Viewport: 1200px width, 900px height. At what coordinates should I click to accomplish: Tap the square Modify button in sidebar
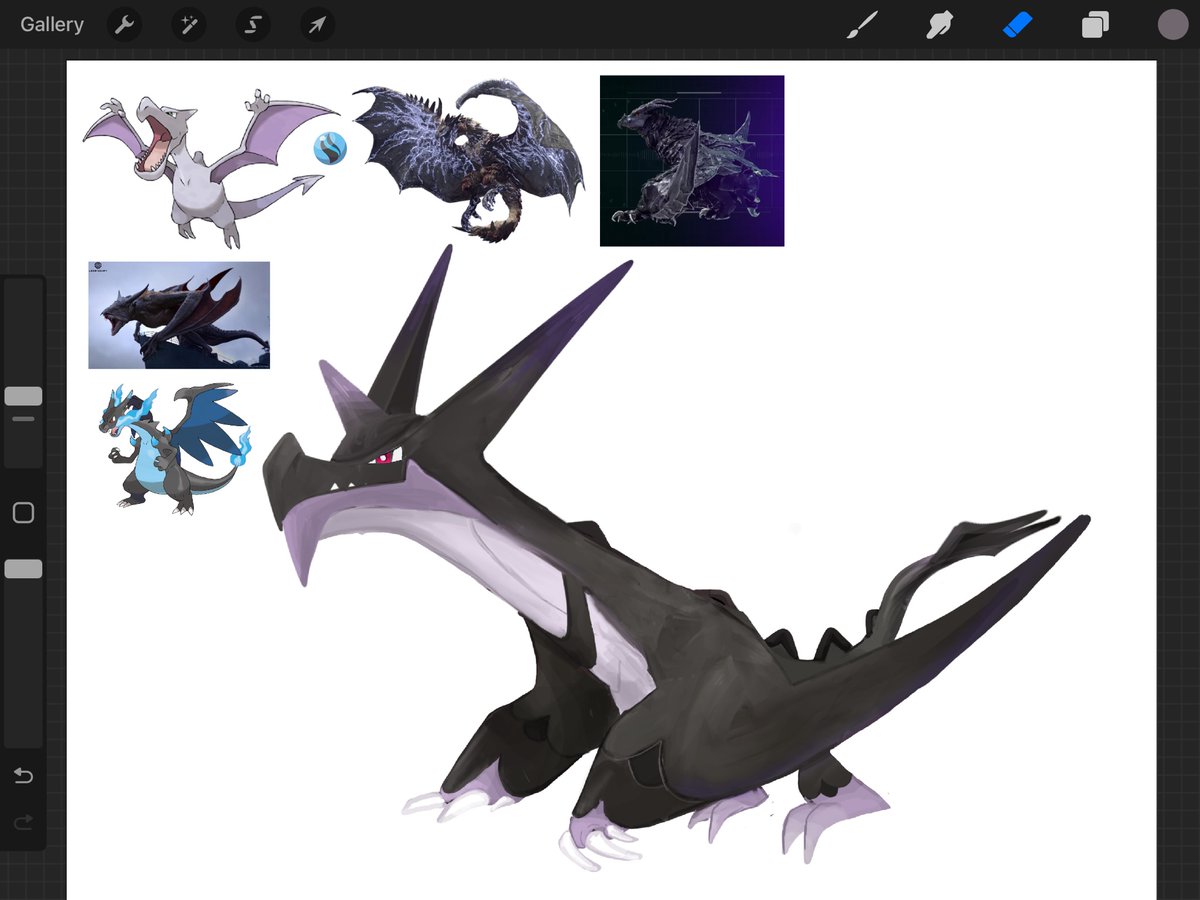point(23,513)
